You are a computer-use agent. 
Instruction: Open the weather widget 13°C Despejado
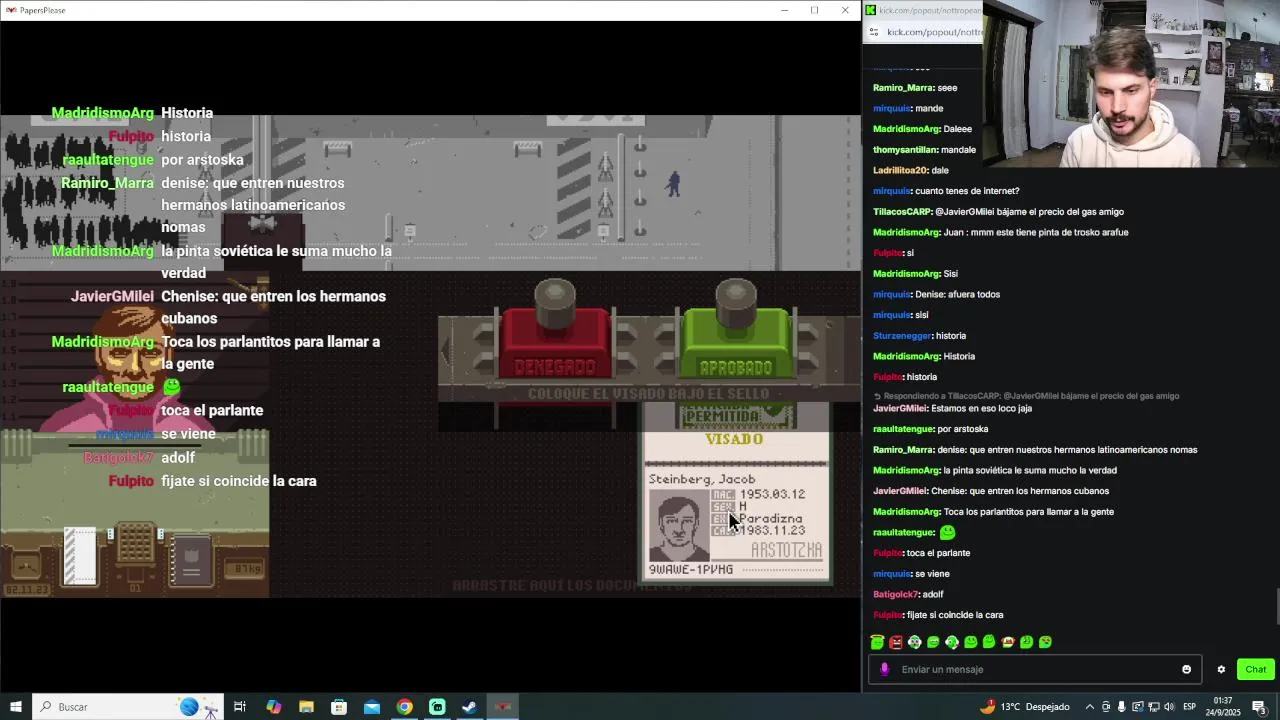(1025, 707)
